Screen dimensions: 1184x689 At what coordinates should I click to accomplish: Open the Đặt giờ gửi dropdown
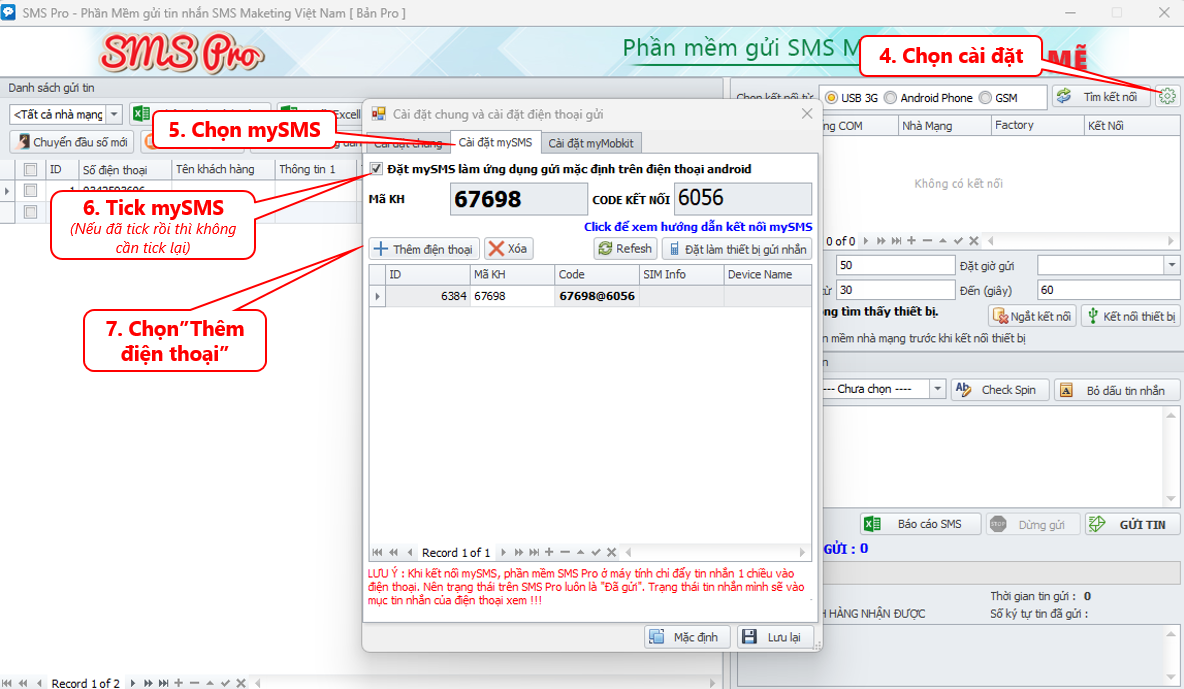(x=1172, y=265)
